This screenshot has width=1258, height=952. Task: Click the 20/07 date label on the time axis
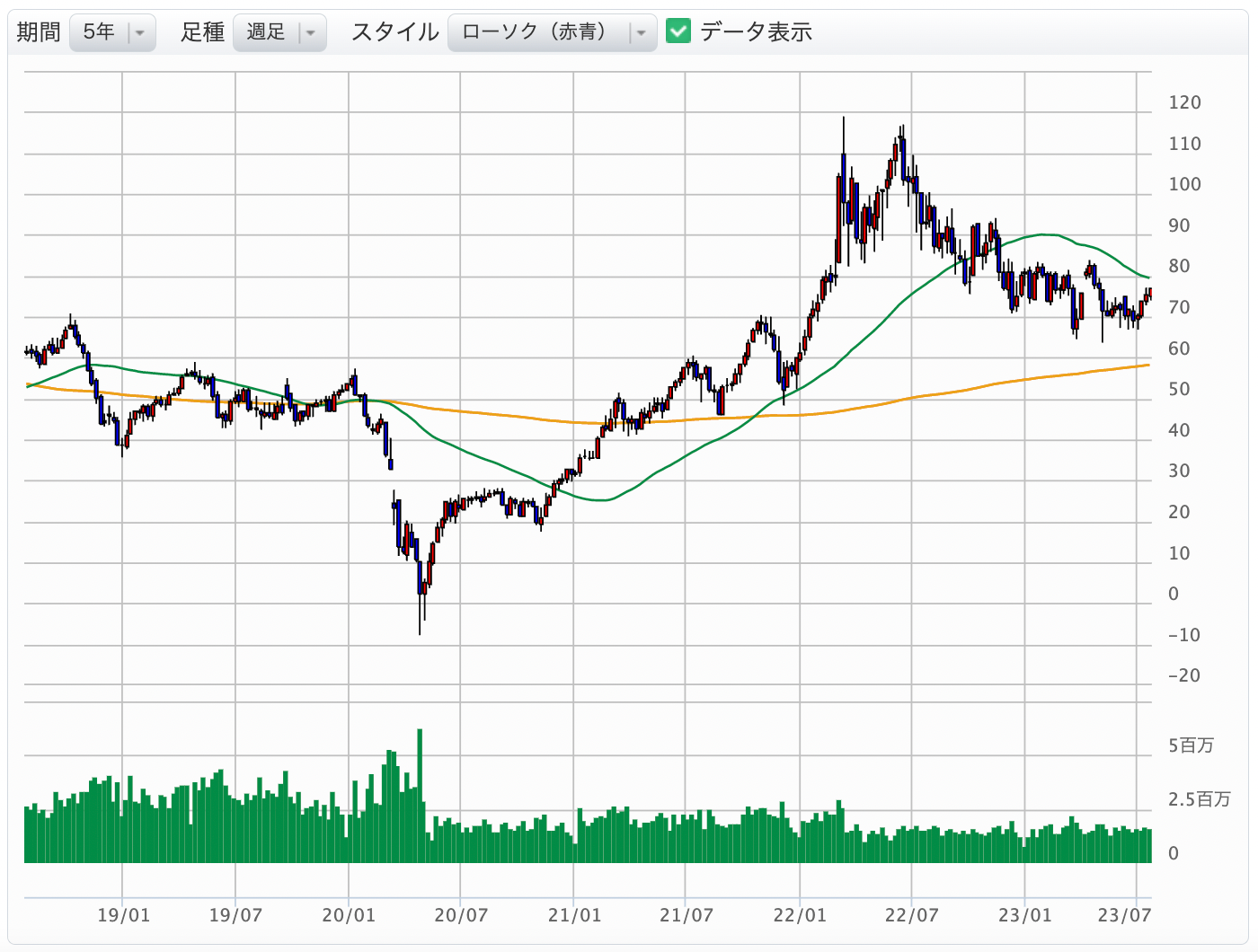[x=461, y=915]
